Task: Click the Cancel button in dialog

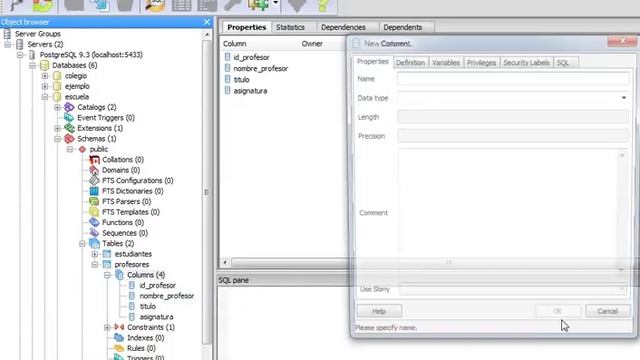Action: pos(608,311)
